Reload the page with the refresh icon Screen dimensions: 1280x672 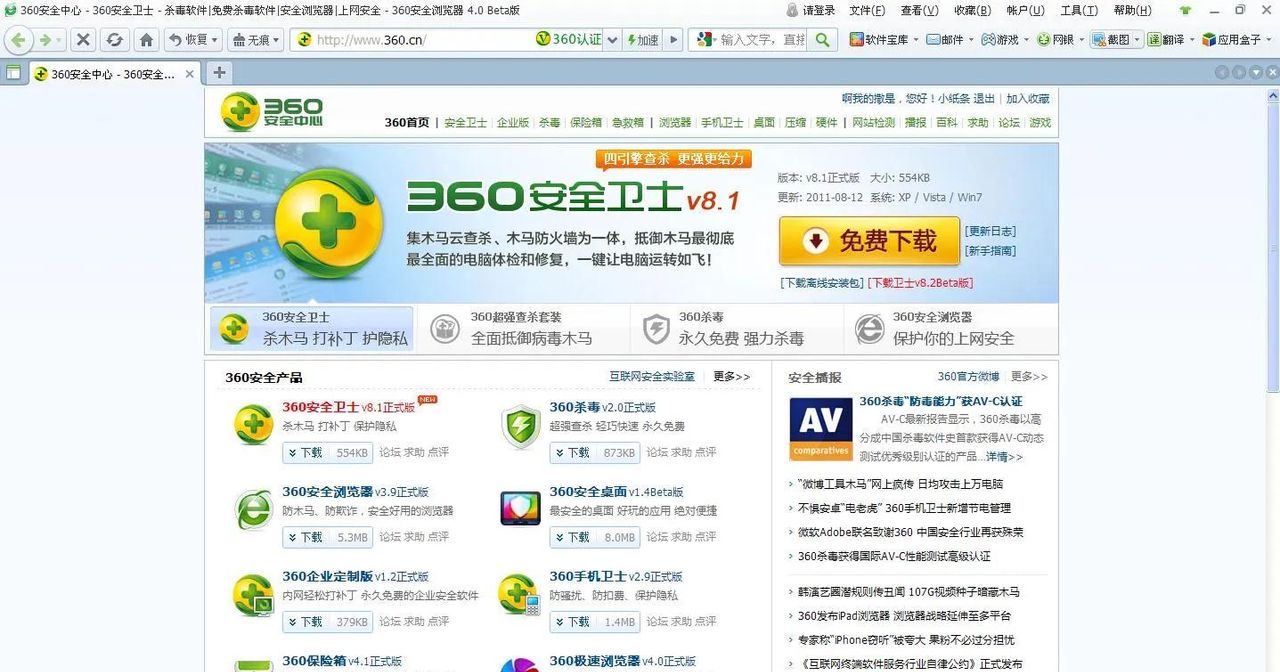(115, 40)
